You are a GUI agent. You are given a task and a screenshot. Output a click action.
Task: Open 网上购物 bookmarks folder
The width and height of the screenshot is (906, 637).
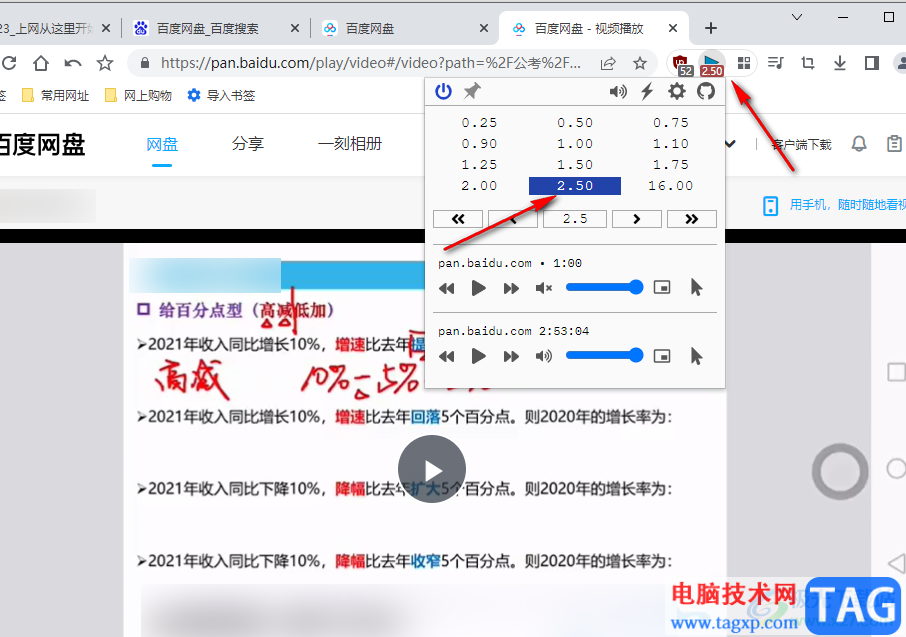(139, 95)
